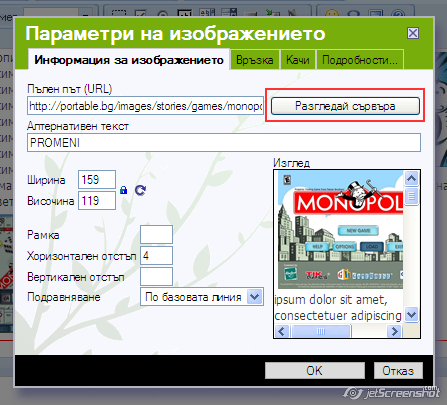Image resolution: width=447 pixels, height=405 pixels.
Task: Click the preview scroll left arrow
Action: click(x=282, y=331)
